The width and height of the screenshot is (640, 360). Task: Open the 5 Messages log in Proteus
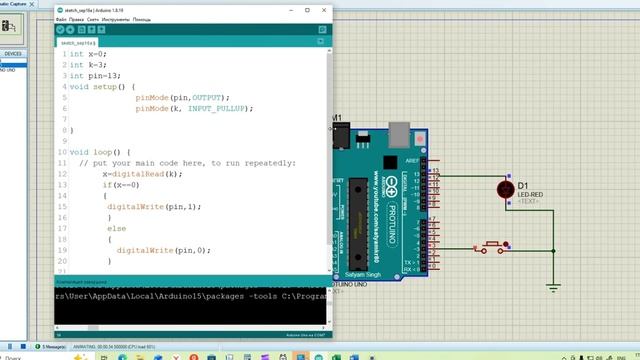click(x=50, y=347)
